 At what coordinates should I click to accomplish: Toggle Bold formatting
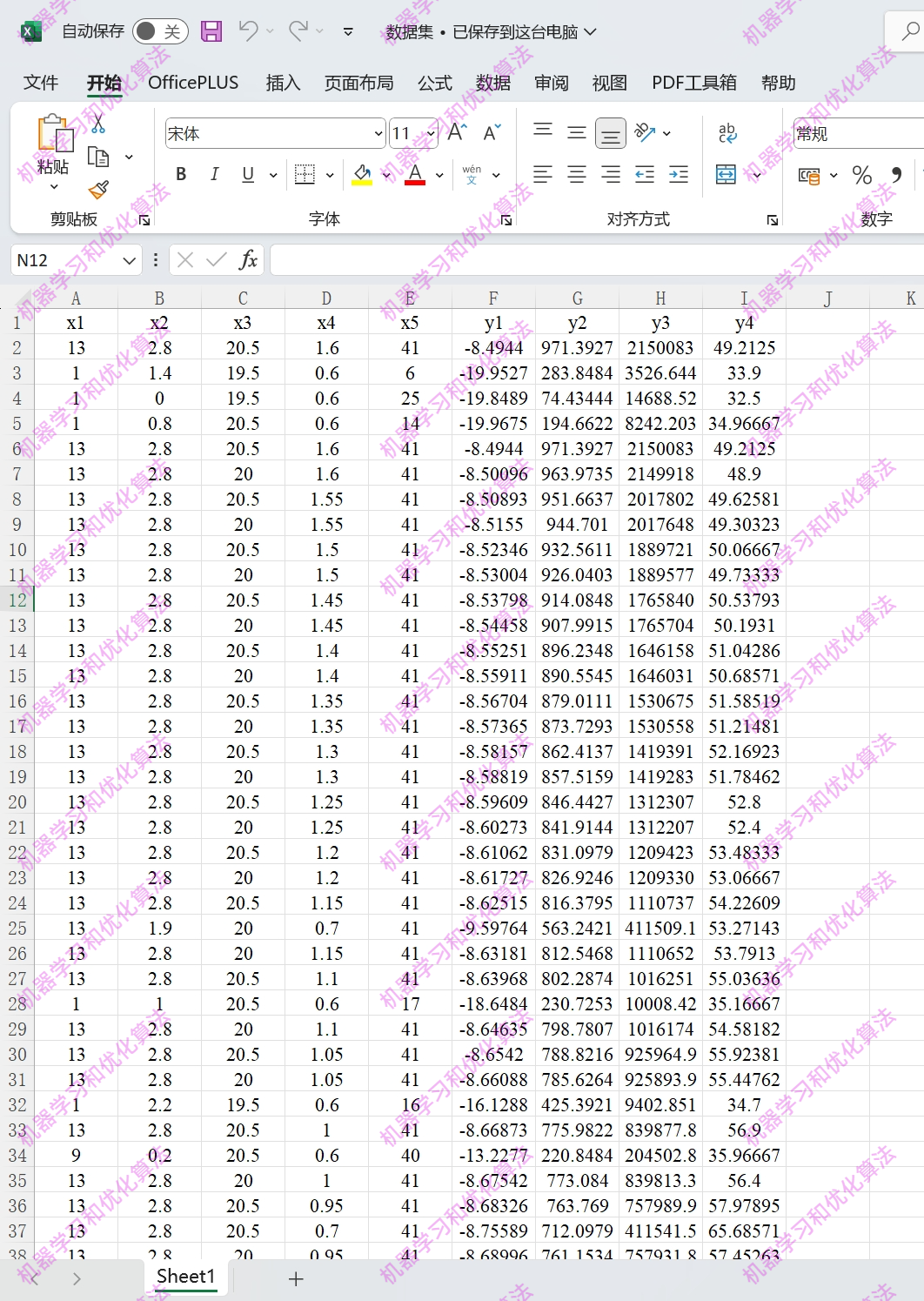(x=181, y=174)
